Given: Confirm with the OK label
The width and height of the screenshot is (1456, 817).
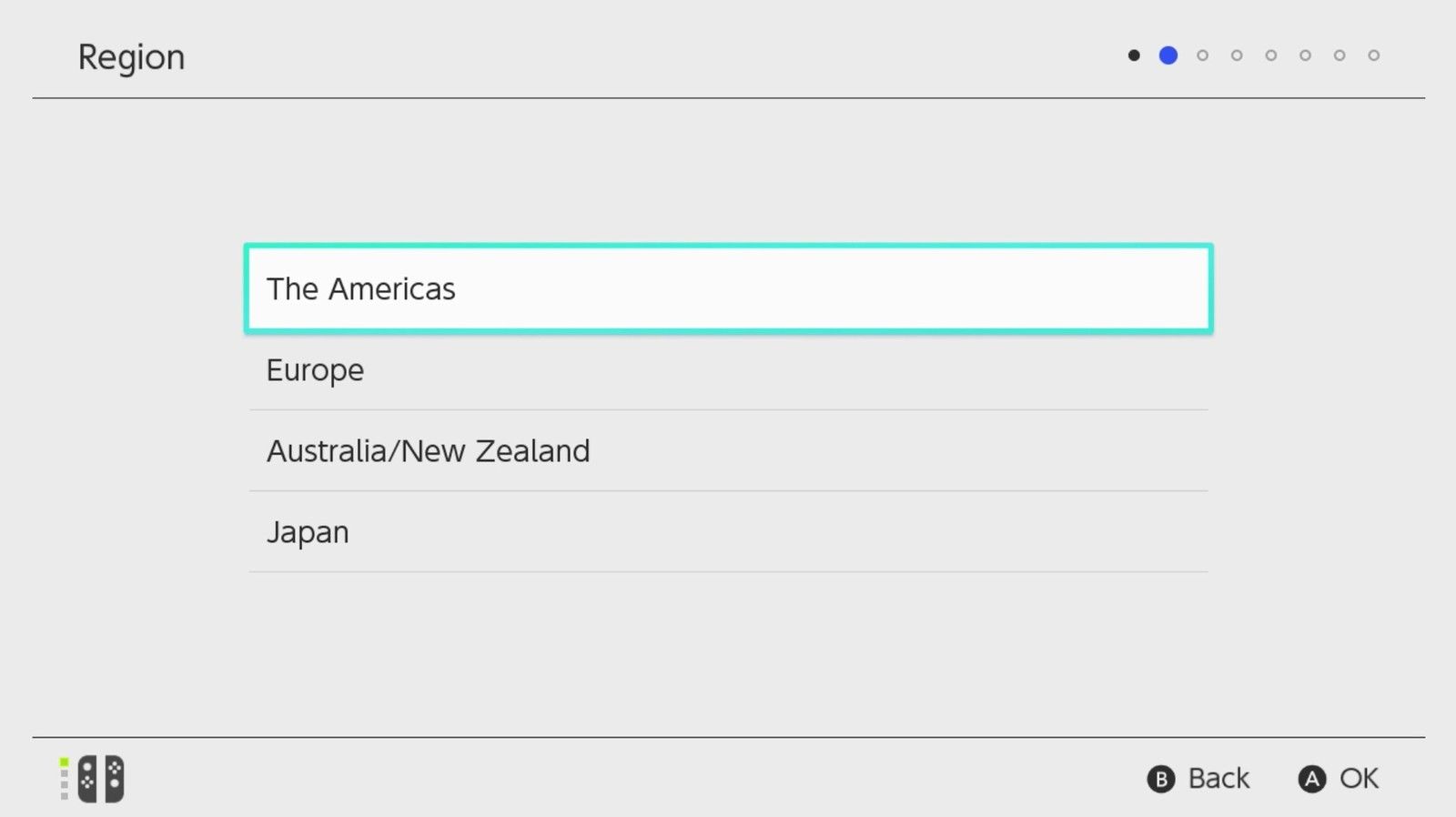Looking at the screenshot, I should point(1359,779).
